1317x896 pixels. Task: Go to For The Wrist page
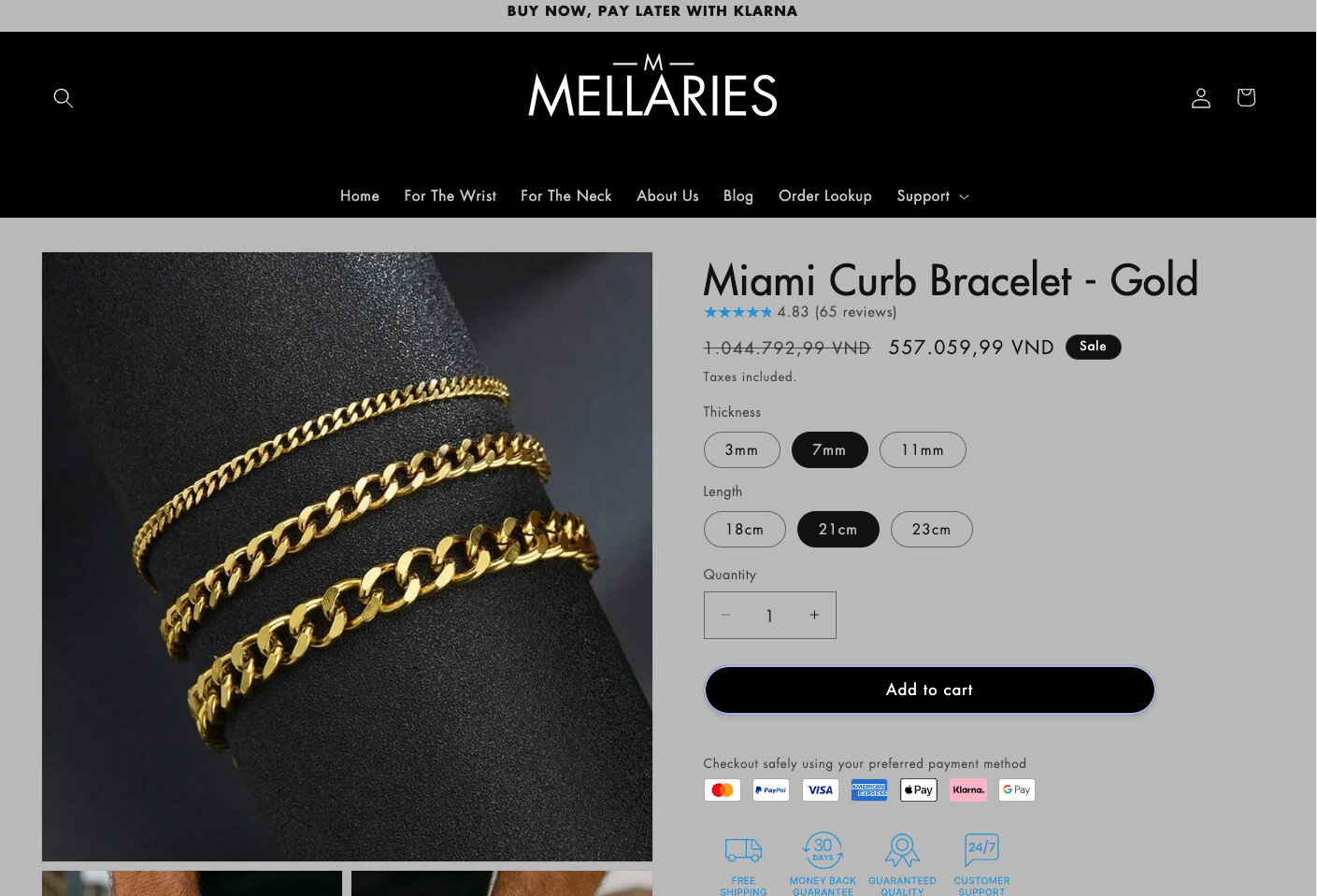[x=450, y=196]
